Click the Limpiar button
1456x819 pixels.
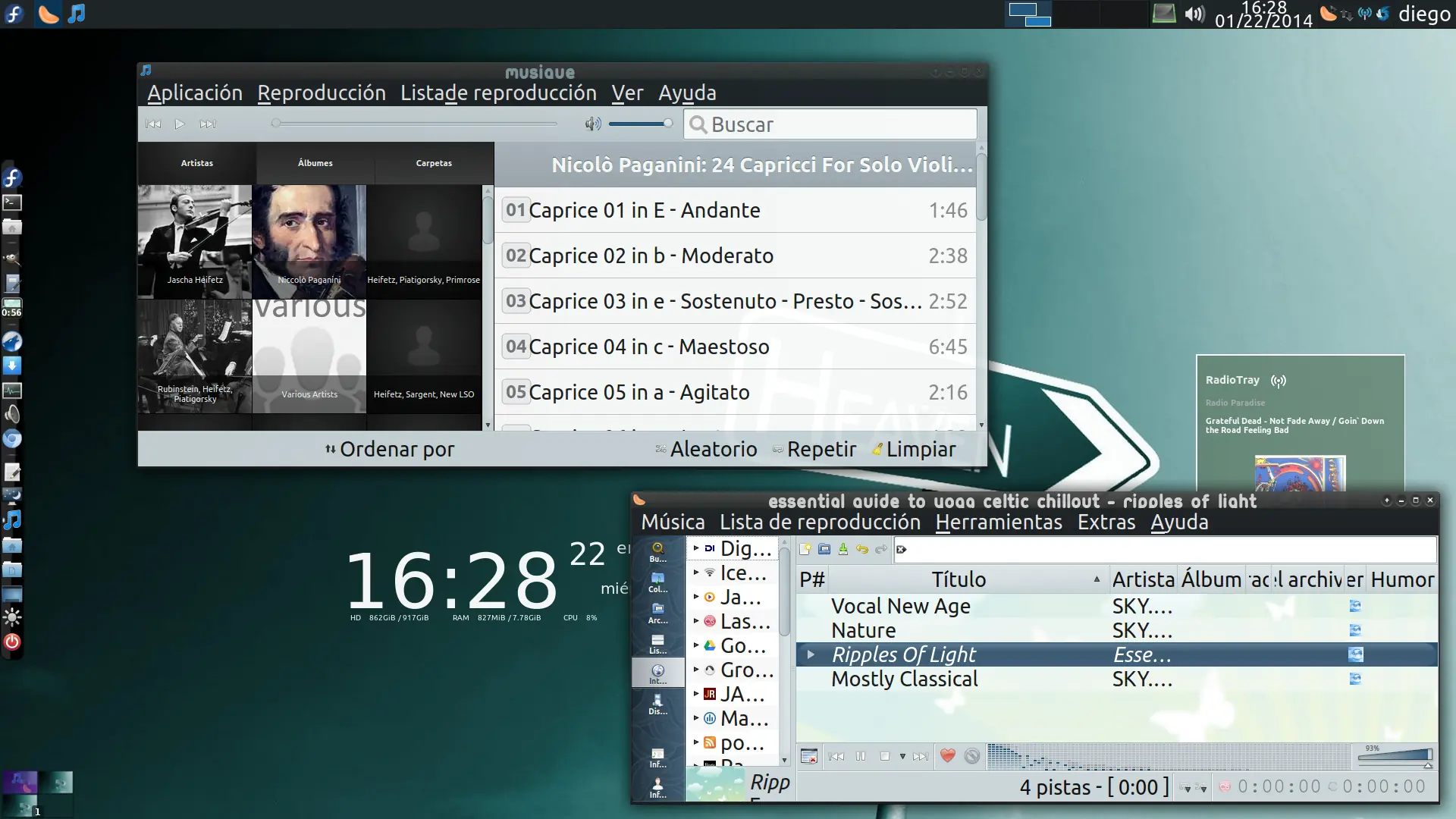[x=914, y=449]
